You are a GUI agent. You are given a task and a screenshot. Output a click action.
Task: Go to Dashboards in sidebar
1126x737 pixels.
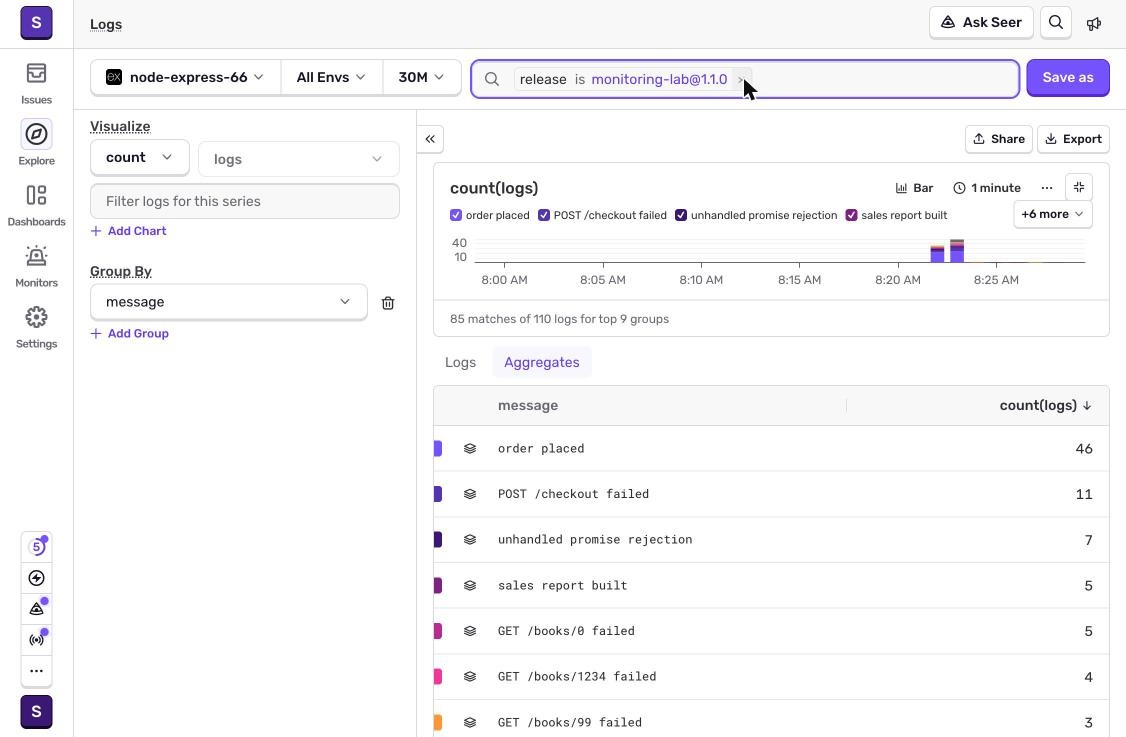(x=36, y=205)
